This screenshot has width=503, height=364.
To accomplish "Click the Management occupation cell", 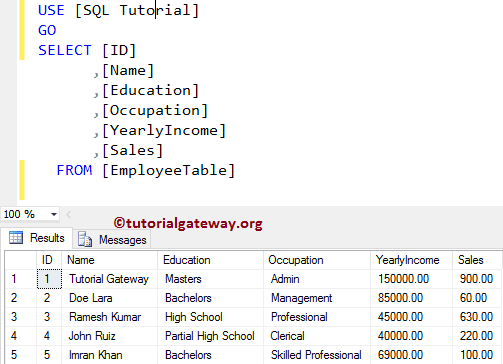I will pos(317,298).
